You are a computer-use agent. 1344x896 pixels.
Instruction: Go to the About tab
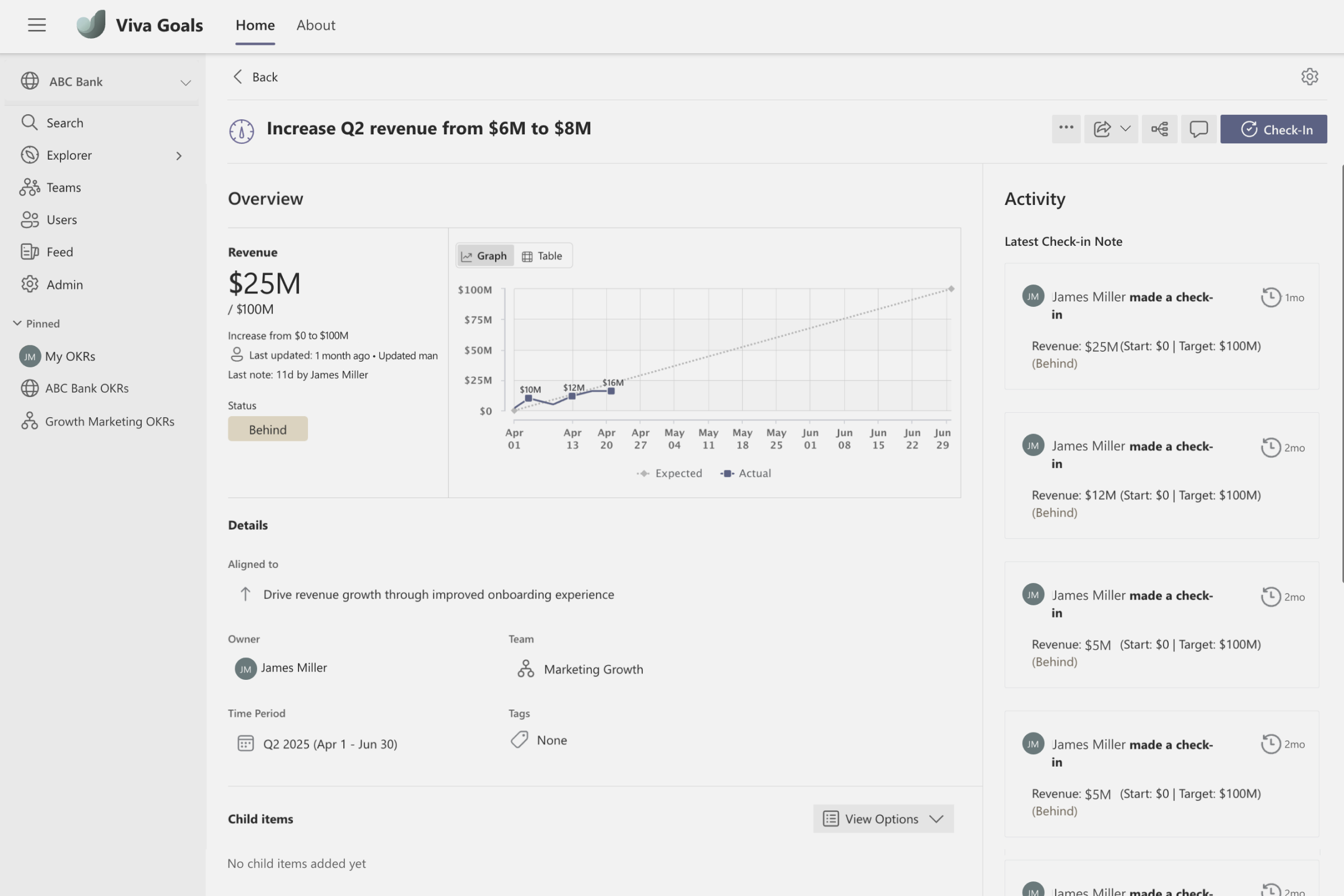coord(315,25)
